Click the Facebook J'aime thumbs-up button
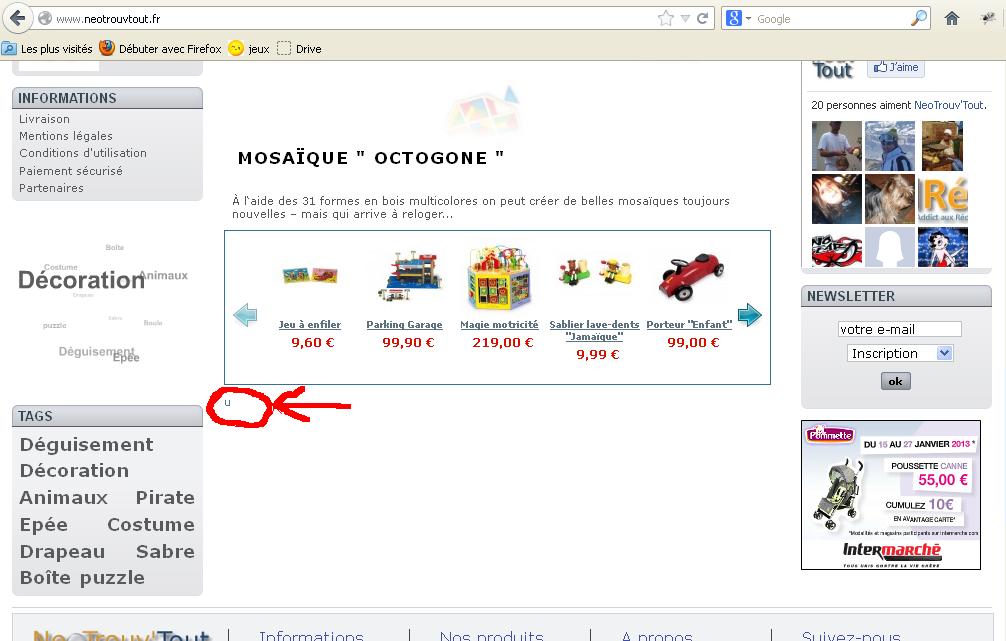The image size is (1006, 641). tap(896, 67)
